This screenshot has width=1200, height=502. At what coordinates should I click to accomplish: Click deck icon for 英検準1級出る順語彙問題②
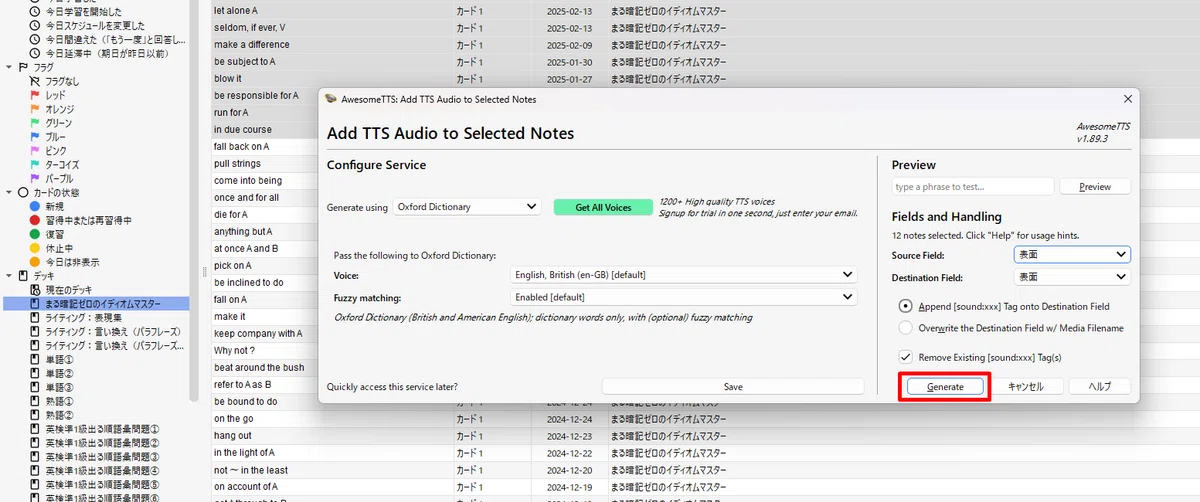pos(36,443)
